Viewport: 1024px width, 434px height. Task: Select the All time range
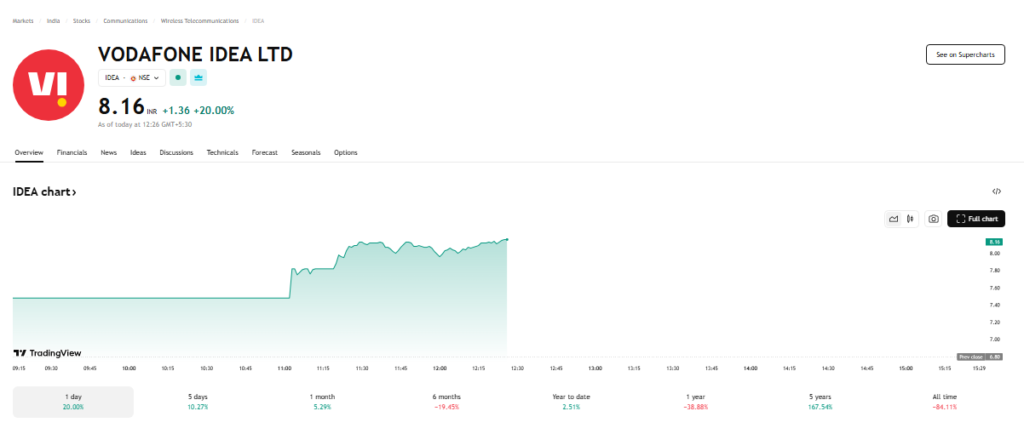[x=944, y=402]
